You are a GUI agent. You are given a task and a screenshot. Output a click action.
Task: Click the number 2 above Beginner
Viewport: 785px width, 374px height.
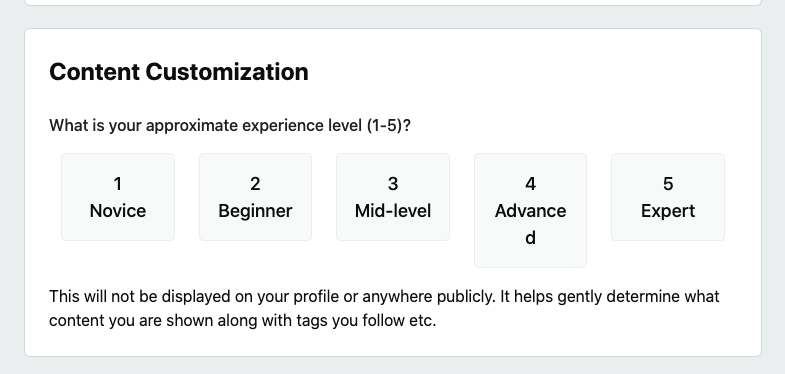pos(255,184)
